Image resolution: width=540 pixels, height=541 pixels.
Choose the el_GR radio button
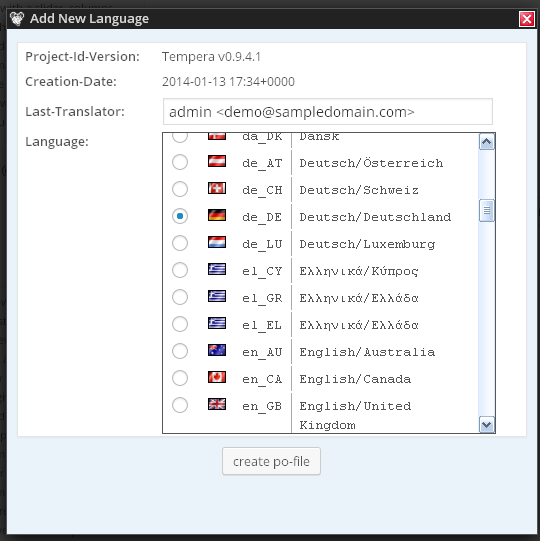pos(180,297)
